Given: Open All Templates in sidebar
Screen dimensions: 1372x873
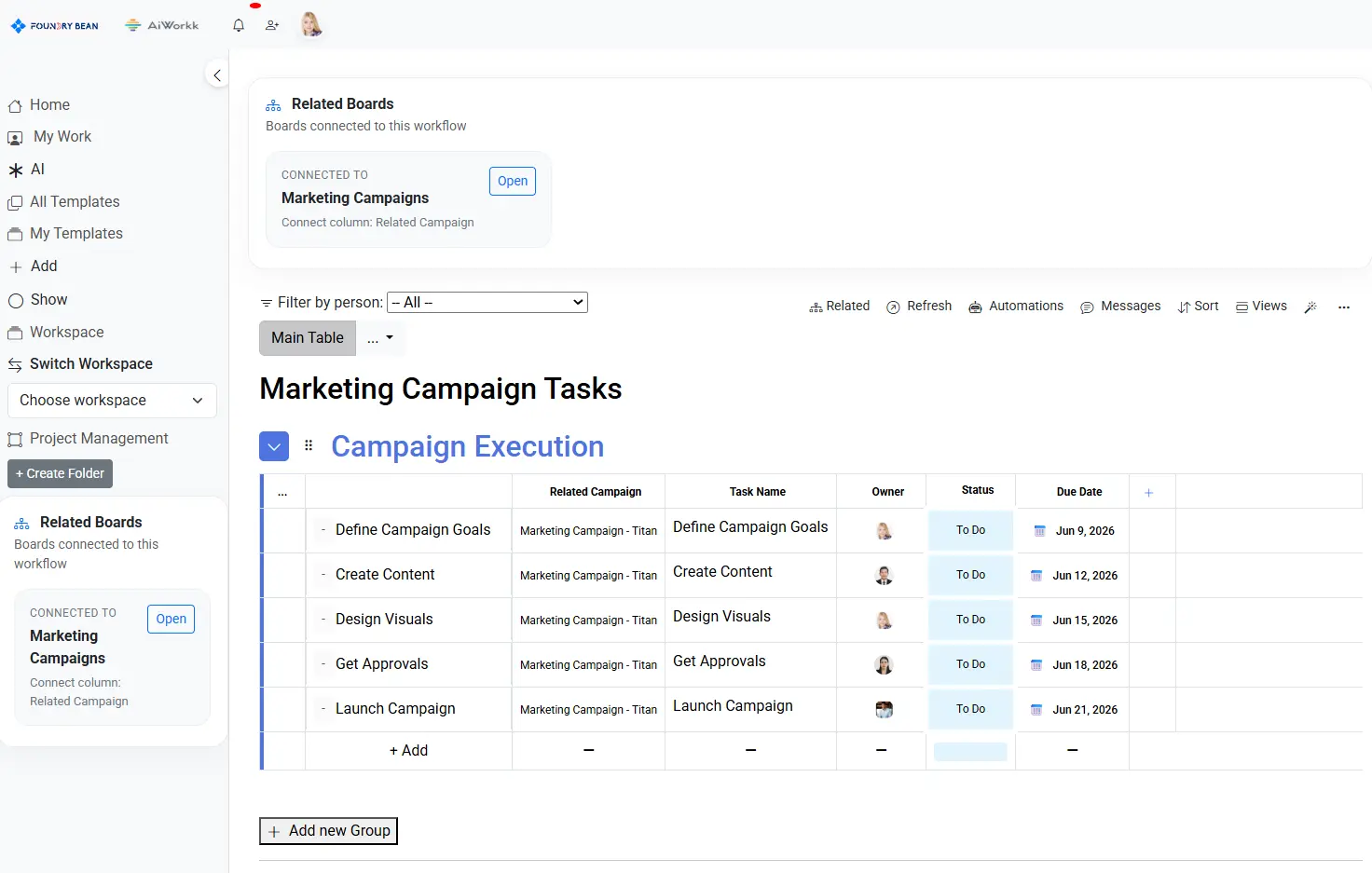Looking at the screenshot, I should click(x=64, y=202).
